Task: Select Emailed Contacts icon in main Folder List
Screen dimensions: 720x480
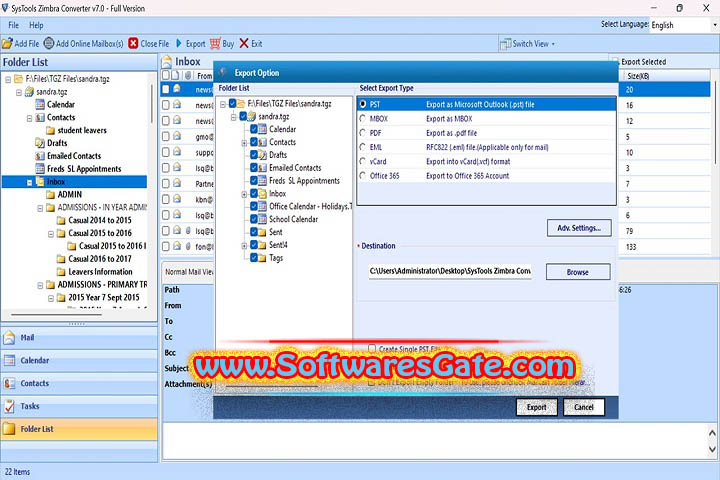Action: tap(40, 156)
